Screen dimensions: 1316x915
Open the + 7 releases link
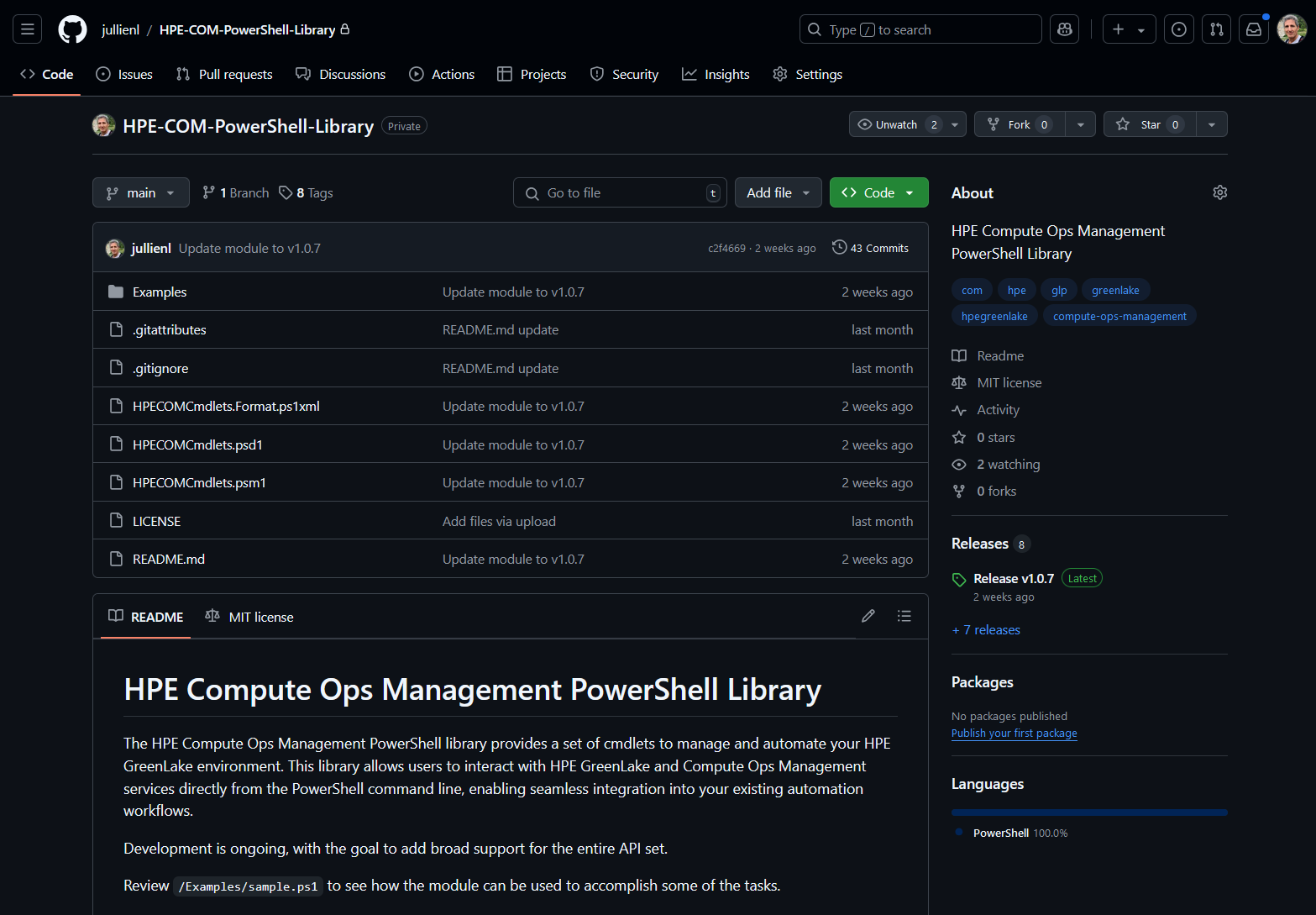(x=986, y=630)
